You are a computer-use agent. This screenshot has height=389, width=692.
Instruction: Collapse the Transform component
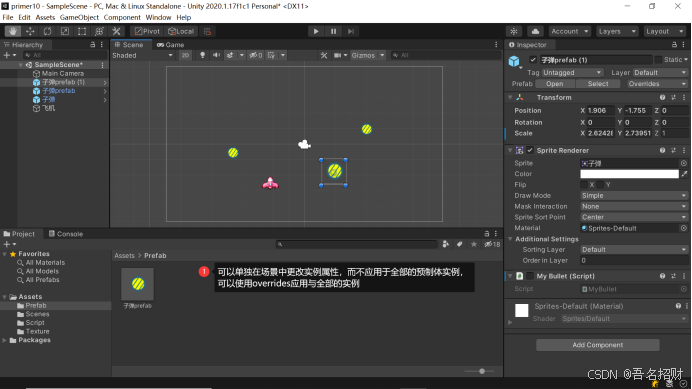coord(510,97)
